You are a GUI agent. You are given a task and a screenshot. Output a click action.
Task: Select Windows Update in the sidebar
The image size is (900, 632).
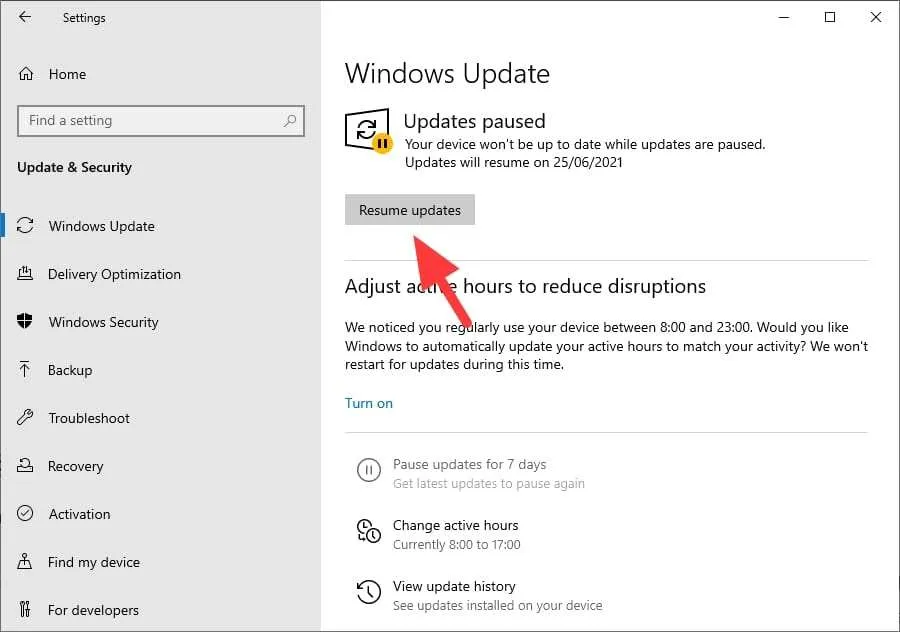tap(102, 226)
